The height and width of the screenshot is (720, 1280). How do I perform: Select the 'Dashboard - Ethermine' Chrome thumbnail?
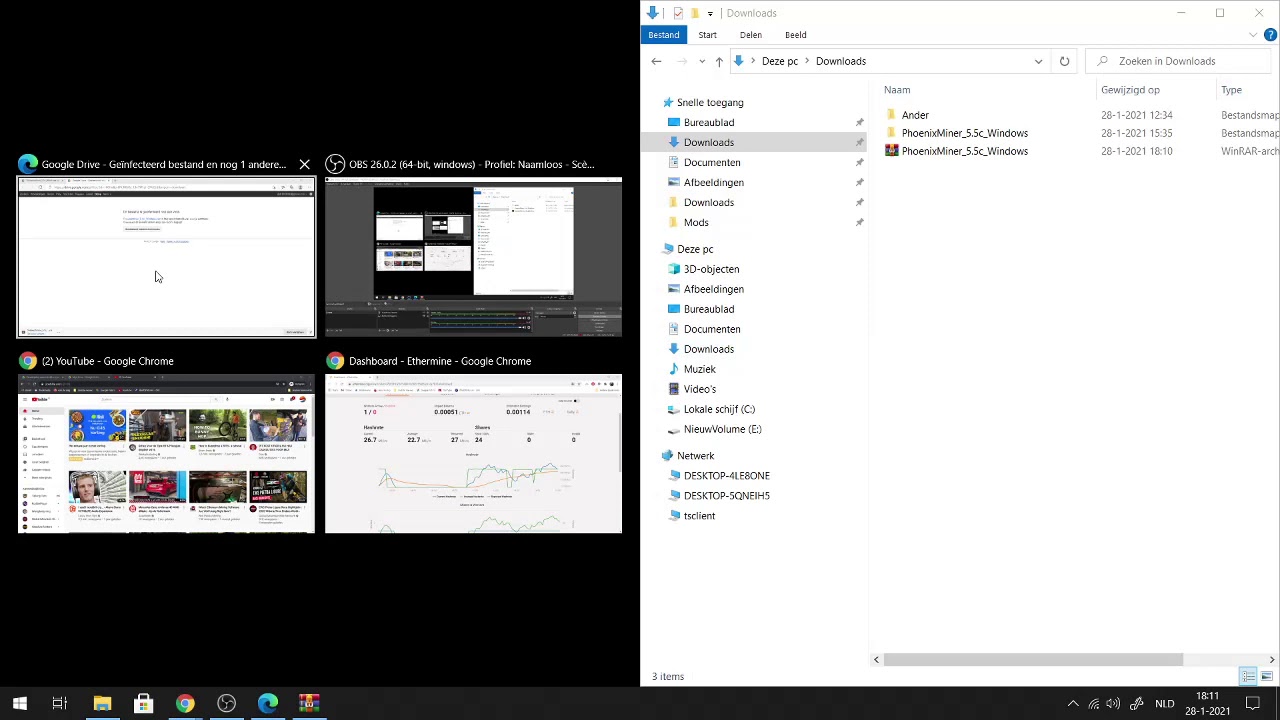point(473,454)
